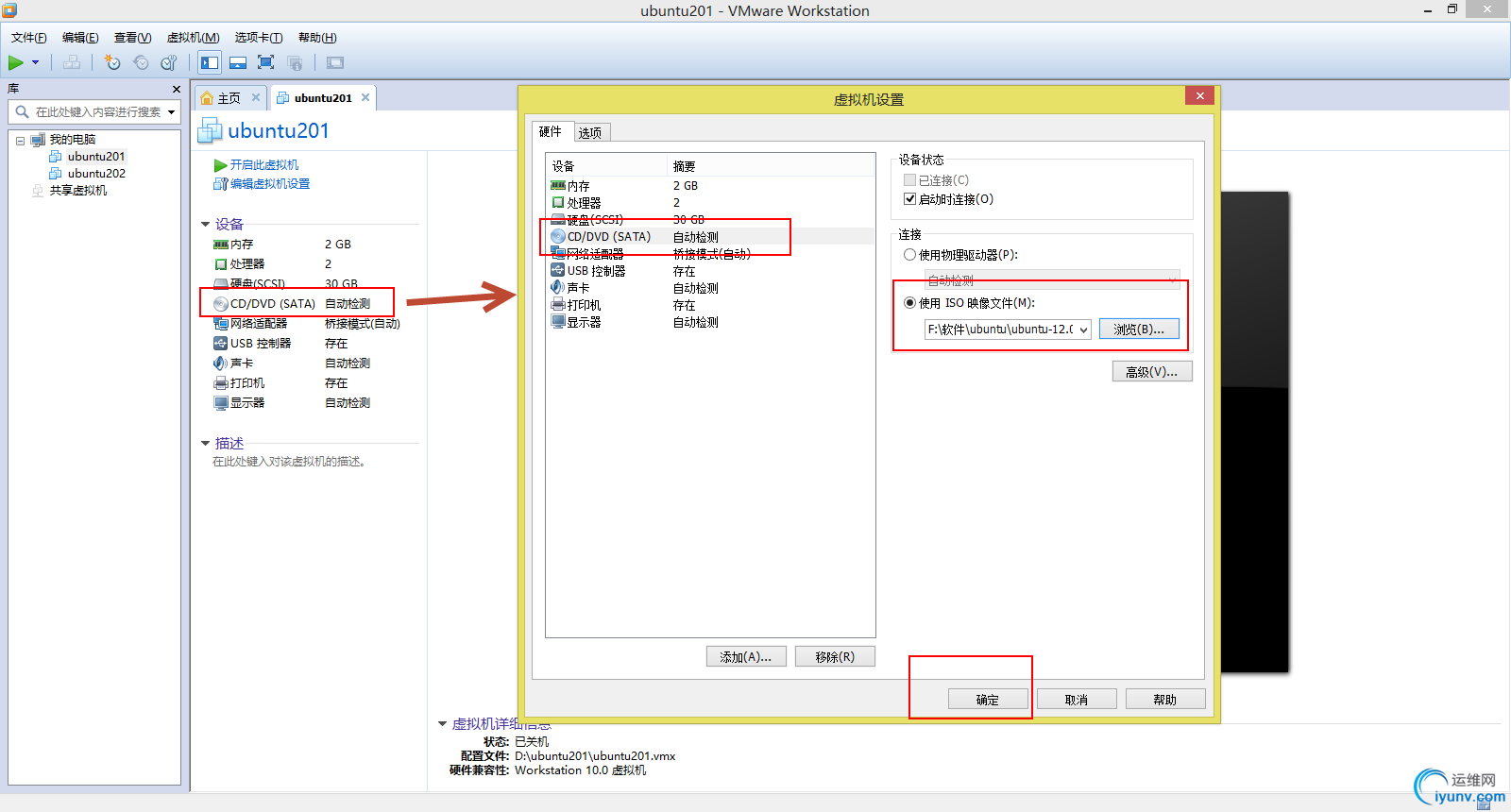Viewport: 1511px width, 812px height.
Task: Select ubuntu202 in the library tree
Action: [x=96, y=174]
